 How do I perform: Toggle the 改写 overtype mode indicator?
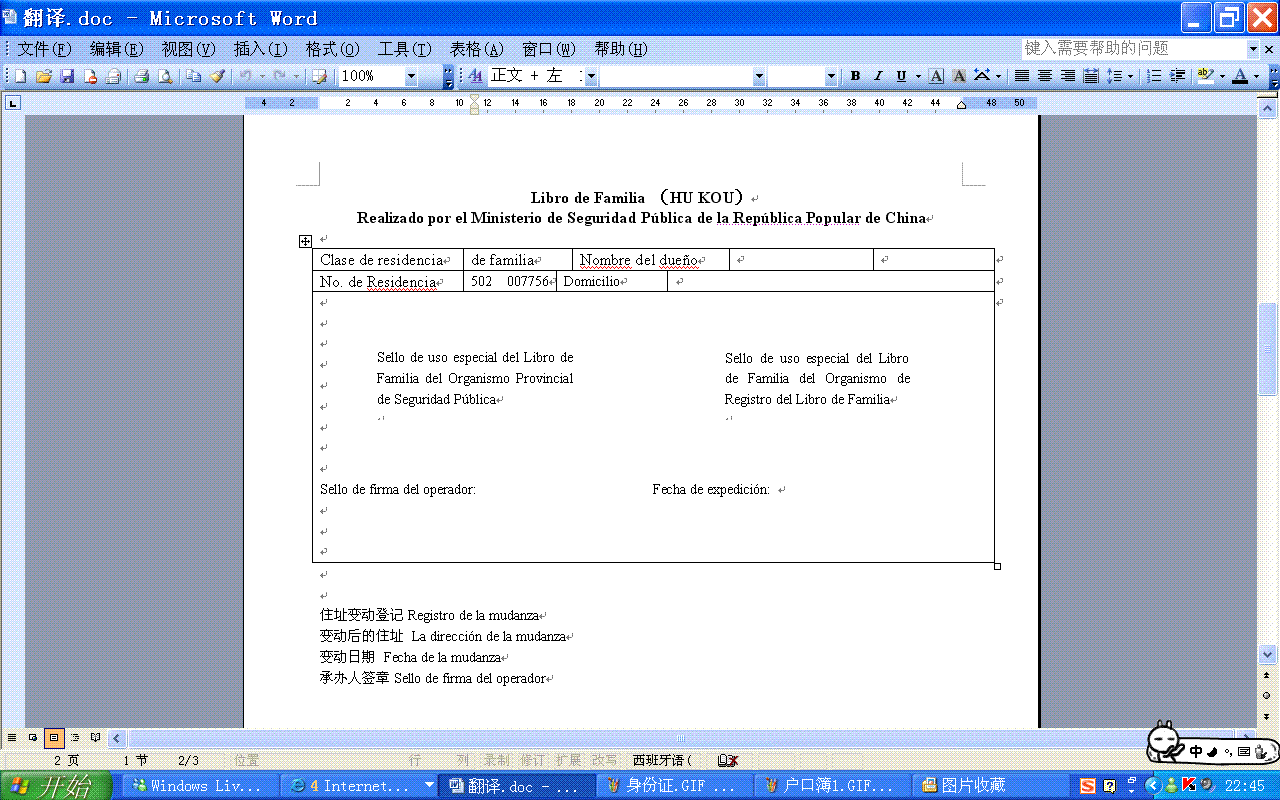point(604,761)
